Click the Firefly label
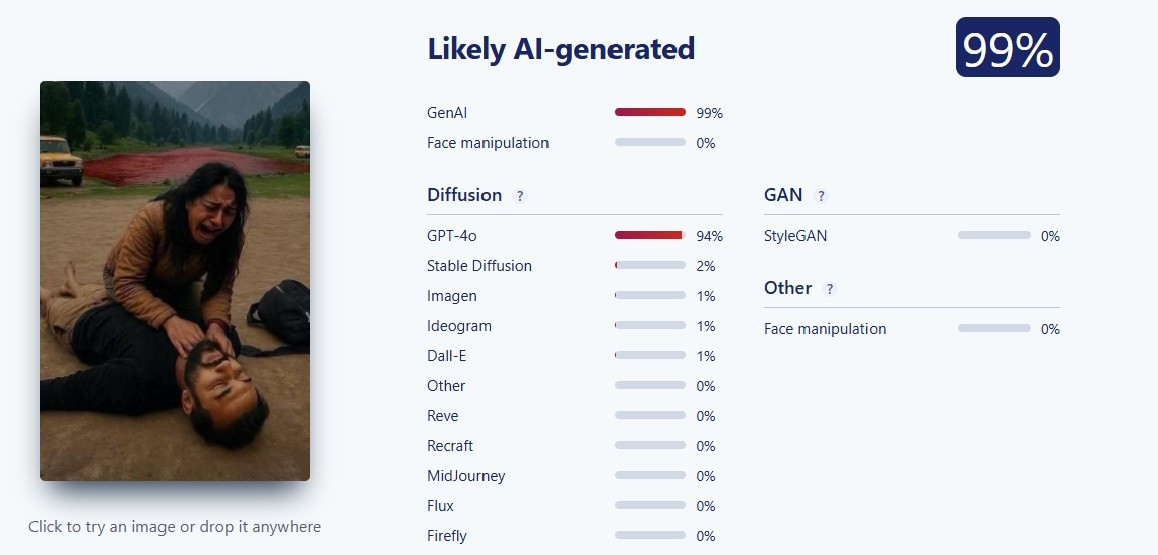The width and height of the screenshot is (1158, 555). pyautogui.click(x=447, y=536)
